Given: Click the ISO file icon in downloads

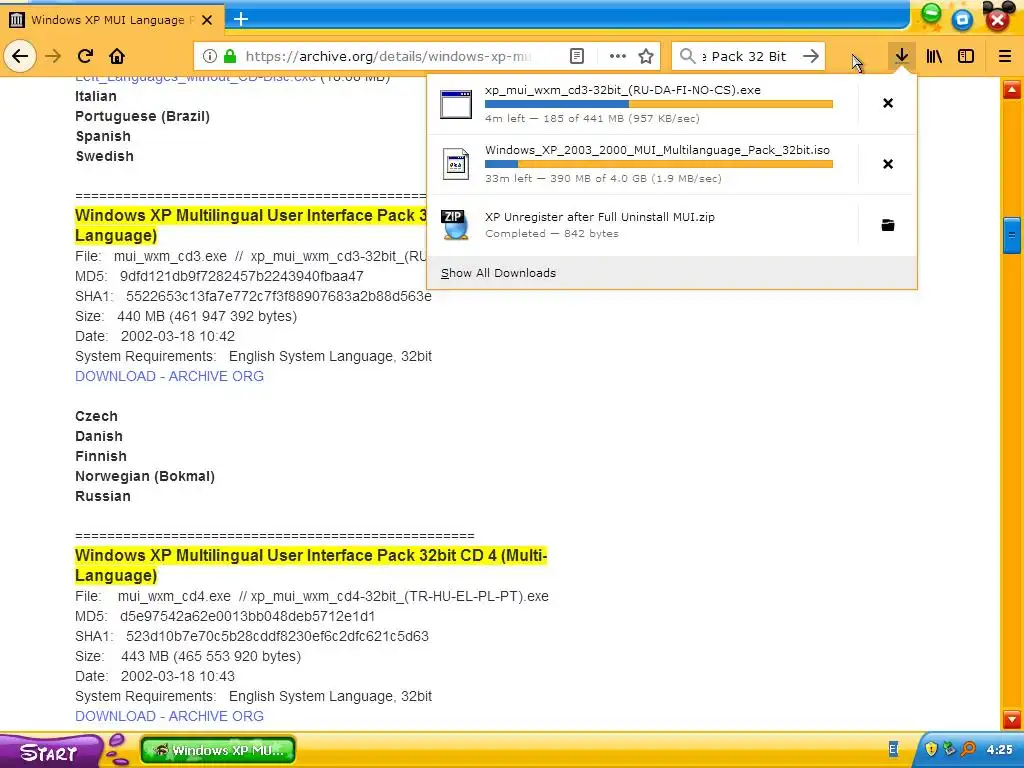Looking at the screenshot, I should (456, 164).
